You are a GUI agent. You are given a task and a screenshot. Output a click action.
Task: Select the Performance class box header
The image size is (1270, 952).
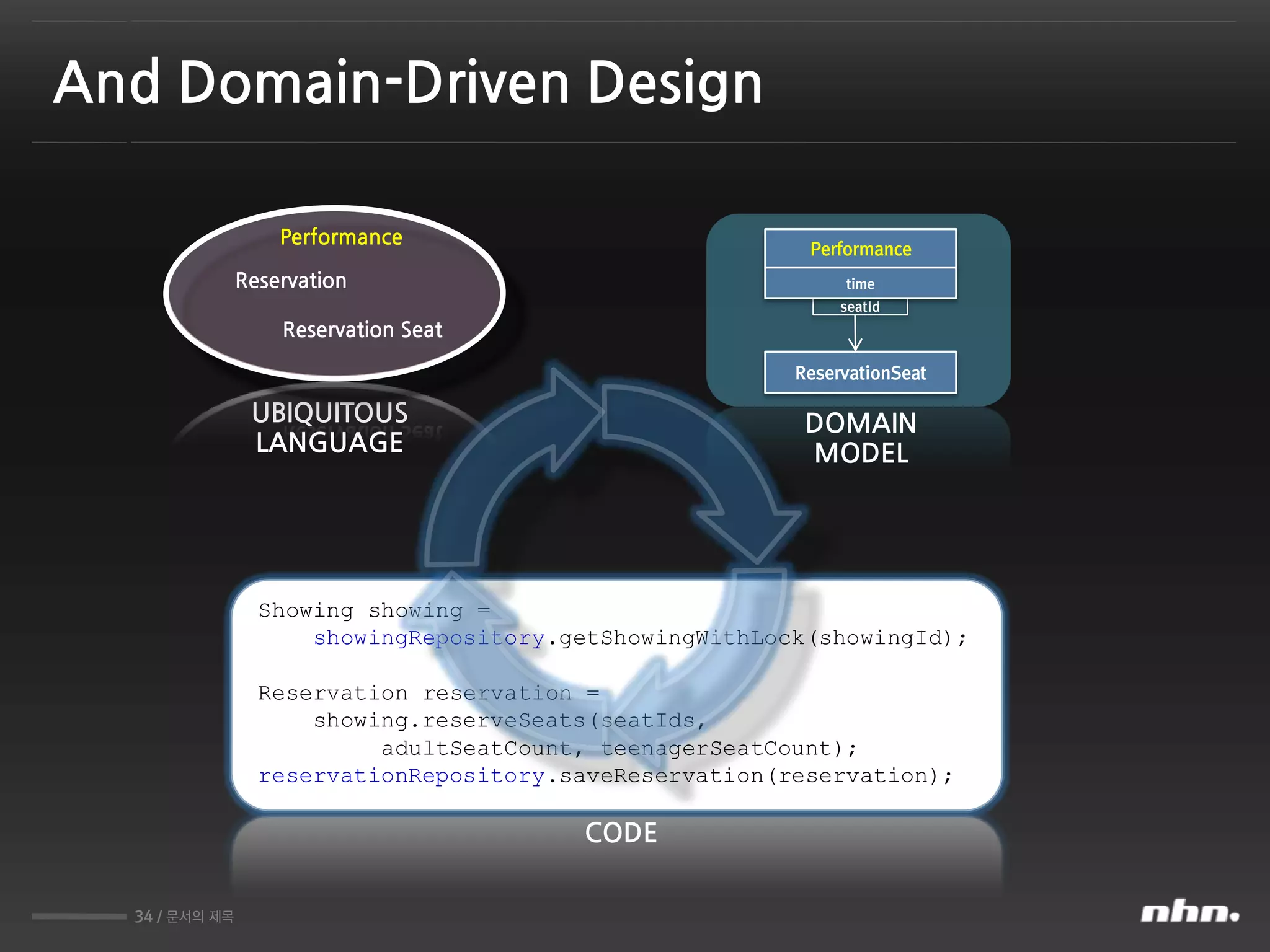tap(860, 249)
